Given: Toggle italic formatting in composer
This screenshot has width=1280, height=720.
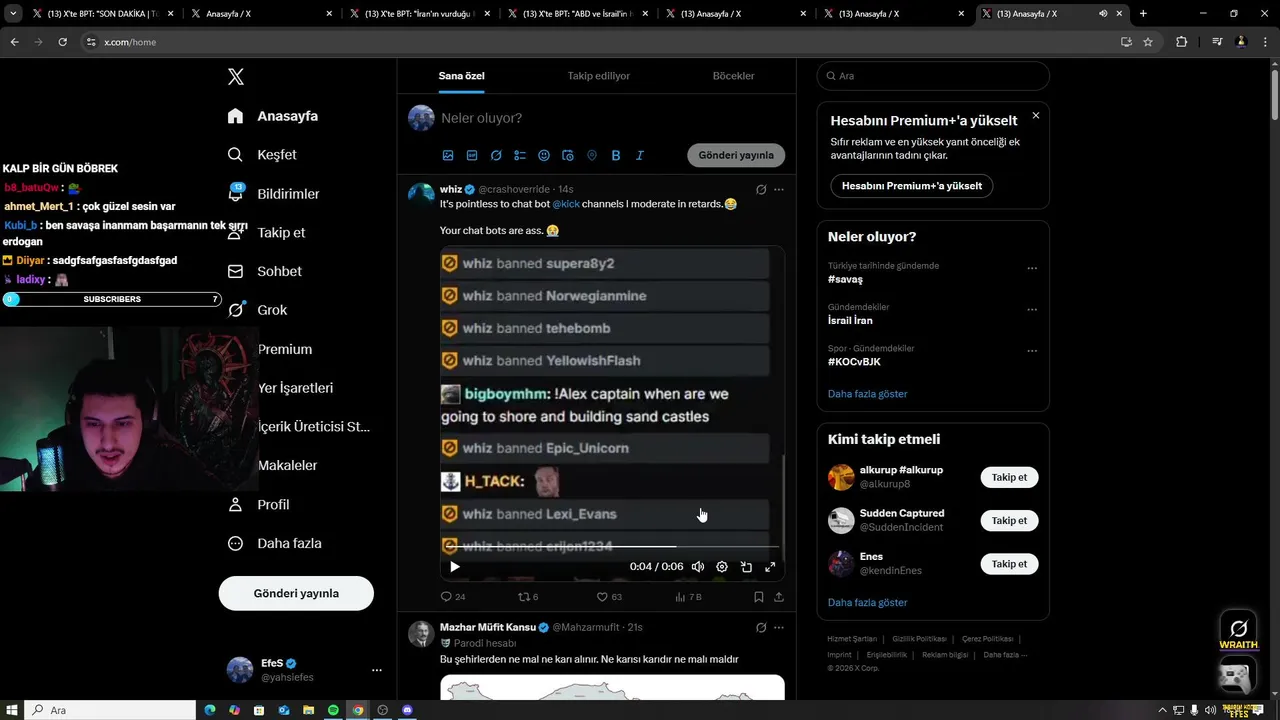Looking at the screenshot, I should point(640,156).
